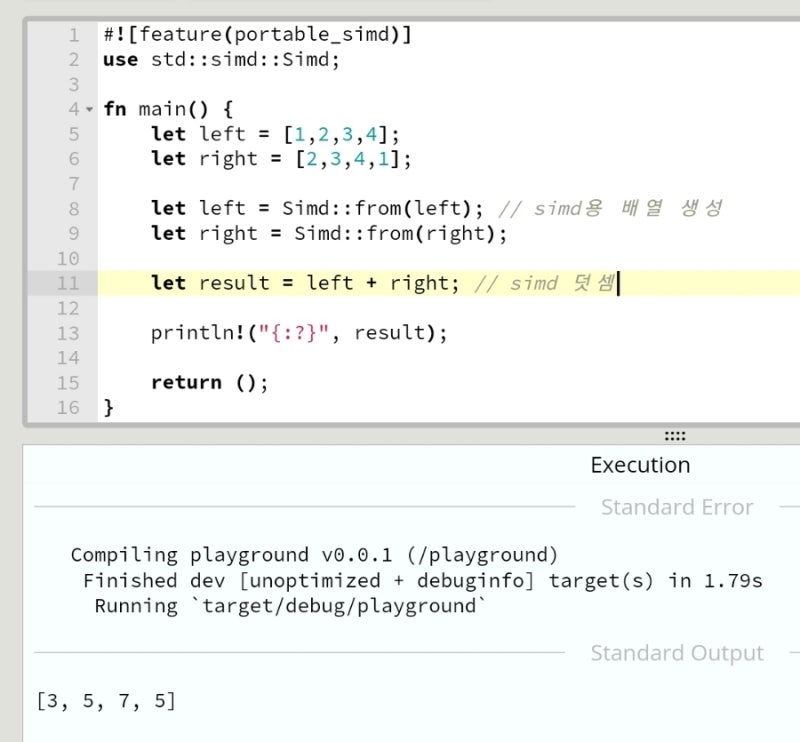Click the return keyword on line 15
800x742 pixels.
[x=186, y=382]
